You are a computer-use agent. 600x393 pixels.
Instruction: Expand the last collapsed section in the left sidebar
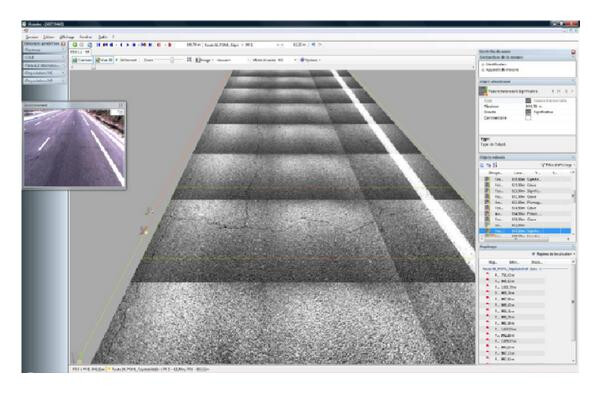(44, 80)
